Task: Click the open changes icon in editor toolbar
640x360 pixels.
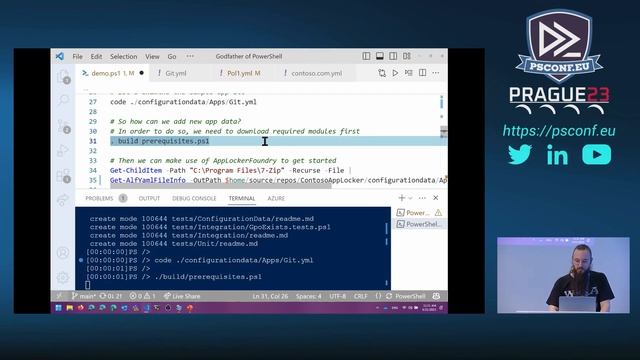Action: [x=382, y=73]
